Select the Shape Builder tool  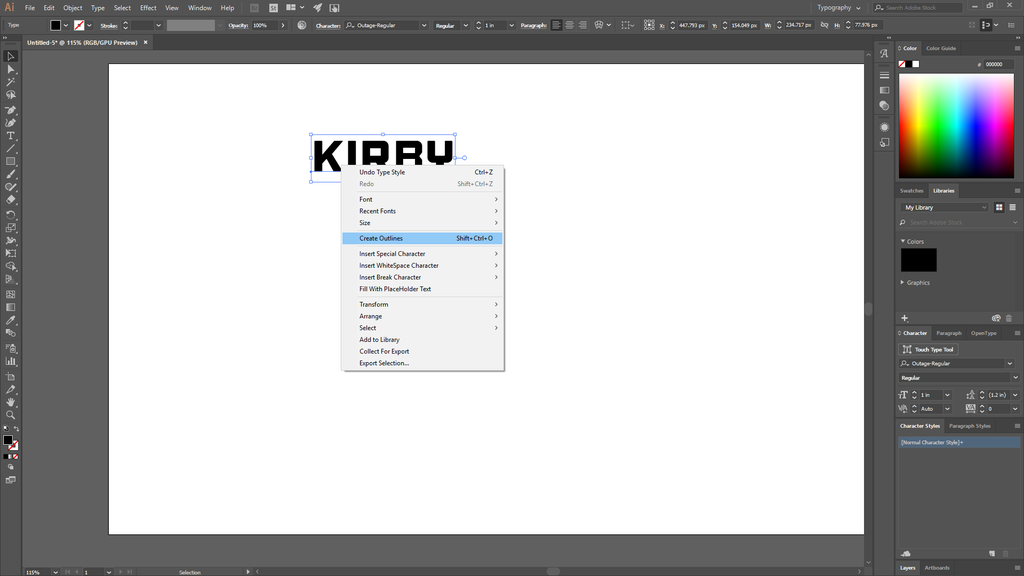click(12, 264)
